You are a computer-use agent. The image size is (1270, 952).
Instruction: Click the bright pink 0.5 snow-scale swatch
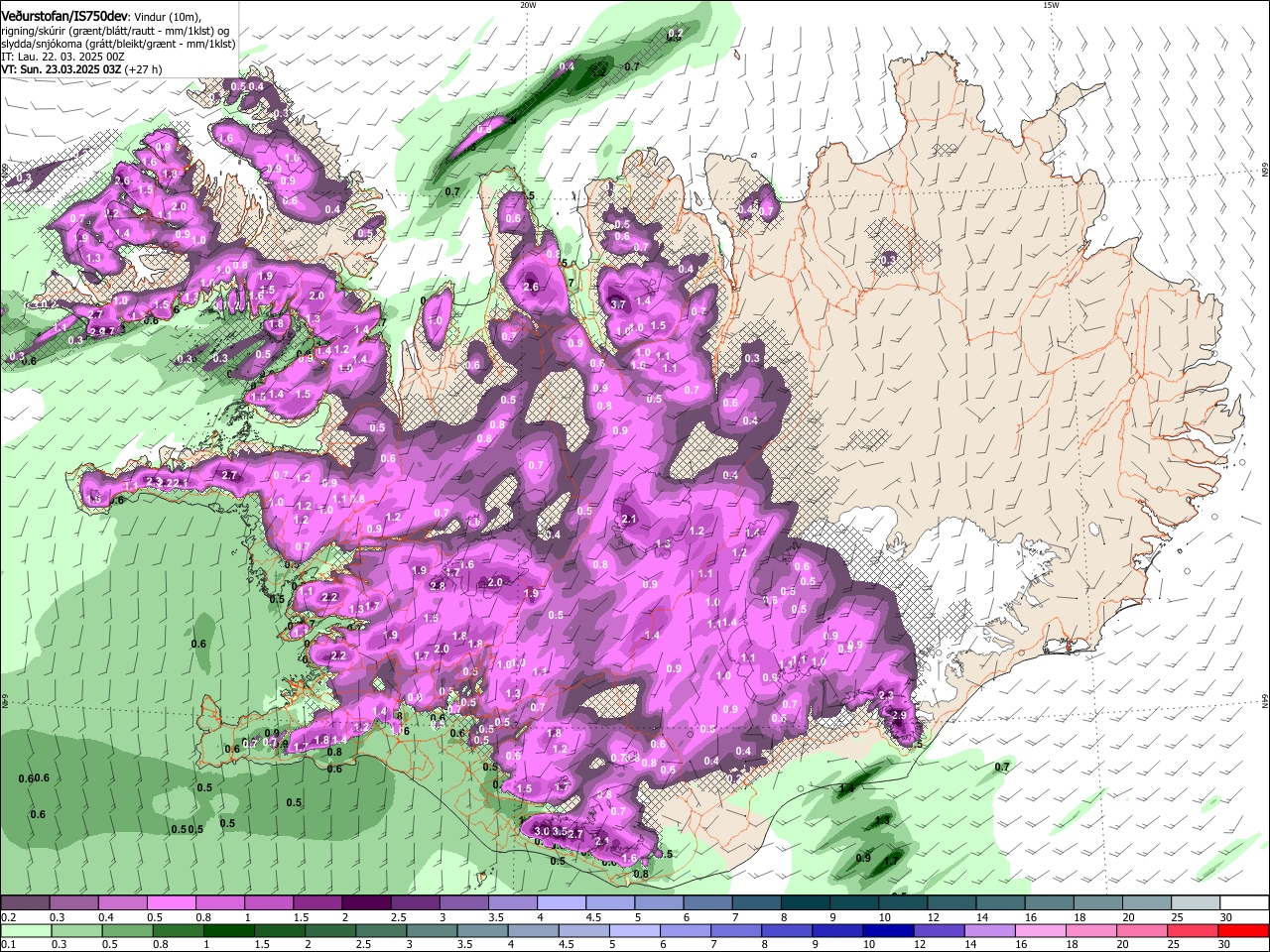tap(171, 902)
